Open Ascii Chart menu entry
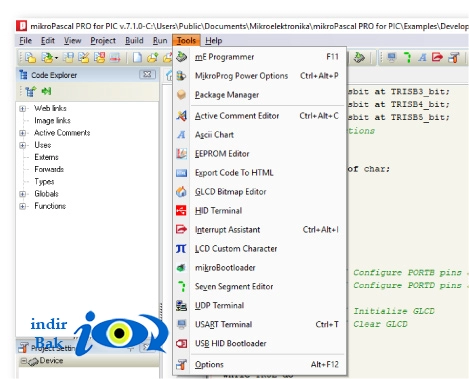This screenshot has width=469, height=379. point(260,135)
